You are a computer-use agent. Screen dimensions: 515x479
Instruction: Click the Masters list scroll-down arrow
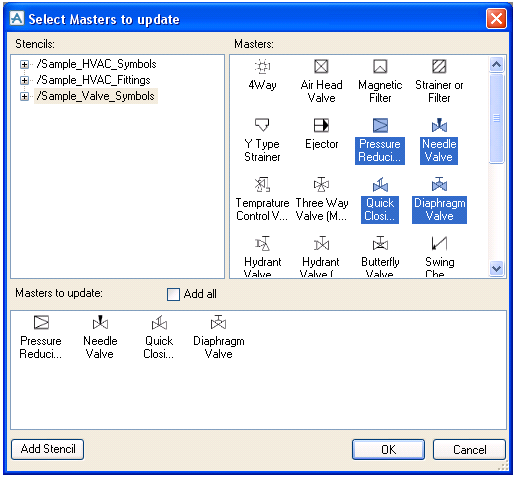497,268
